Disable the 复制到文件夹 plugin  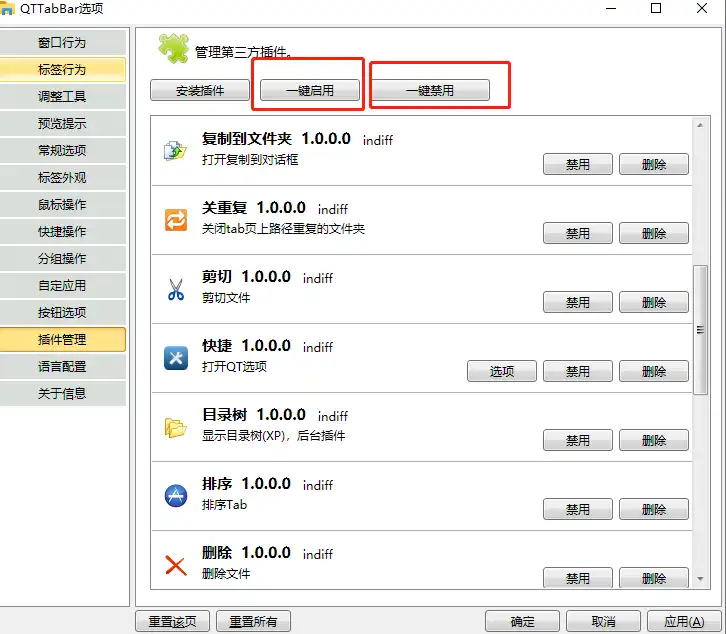tap(578, 164)
